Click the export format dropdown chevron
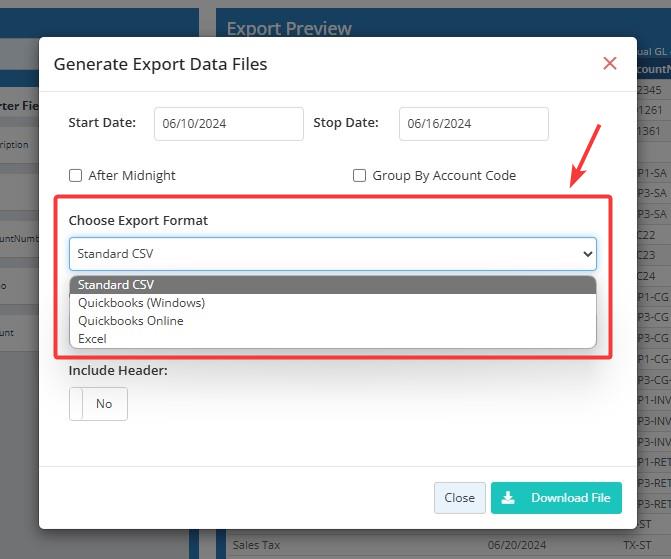Image resolution: width=671 pixels, height=559 pixels. coord(587,254)
